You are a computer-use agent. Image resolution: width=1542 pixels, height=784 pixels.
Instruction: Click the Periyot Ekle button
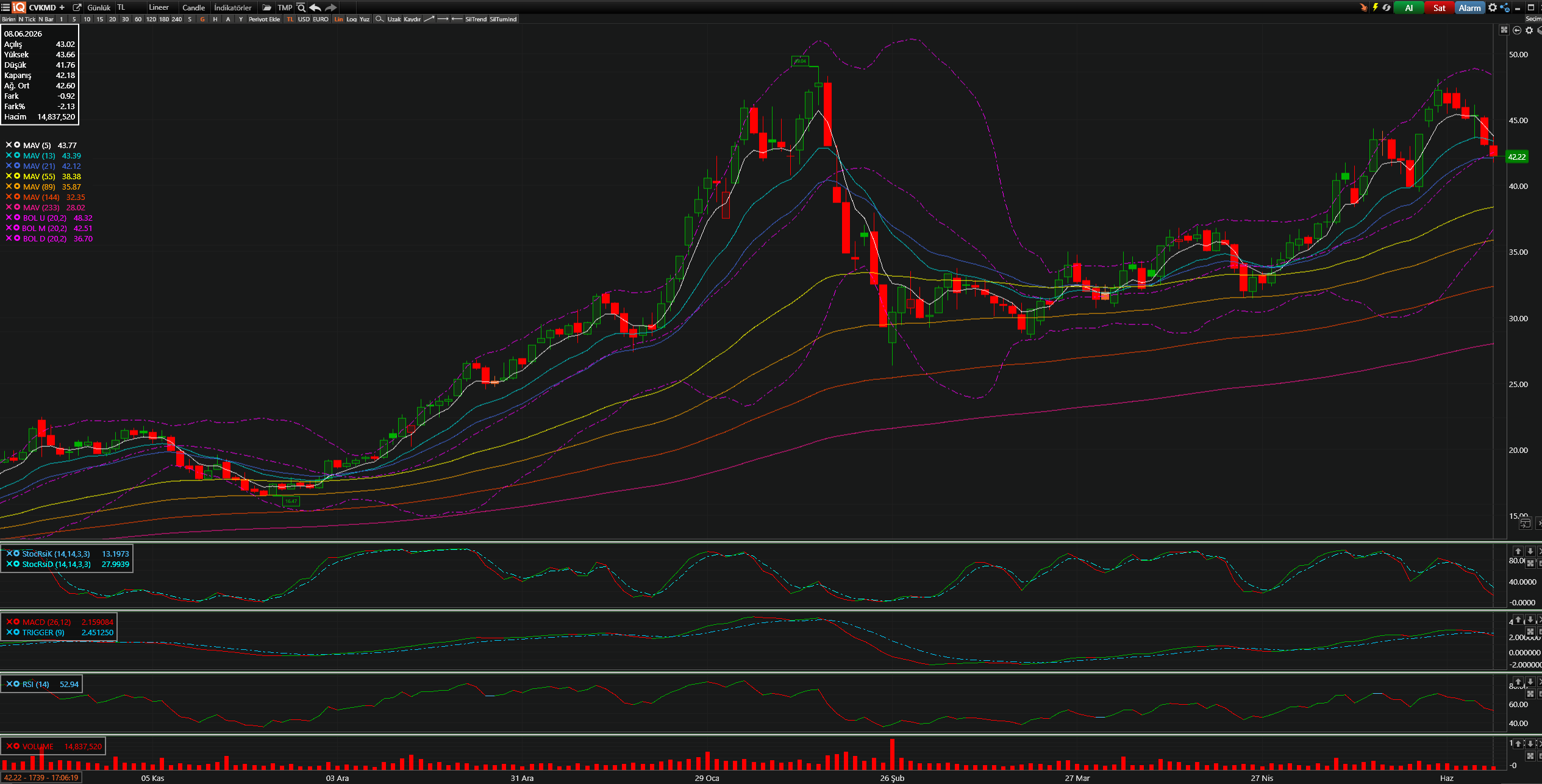click(265, 19)
